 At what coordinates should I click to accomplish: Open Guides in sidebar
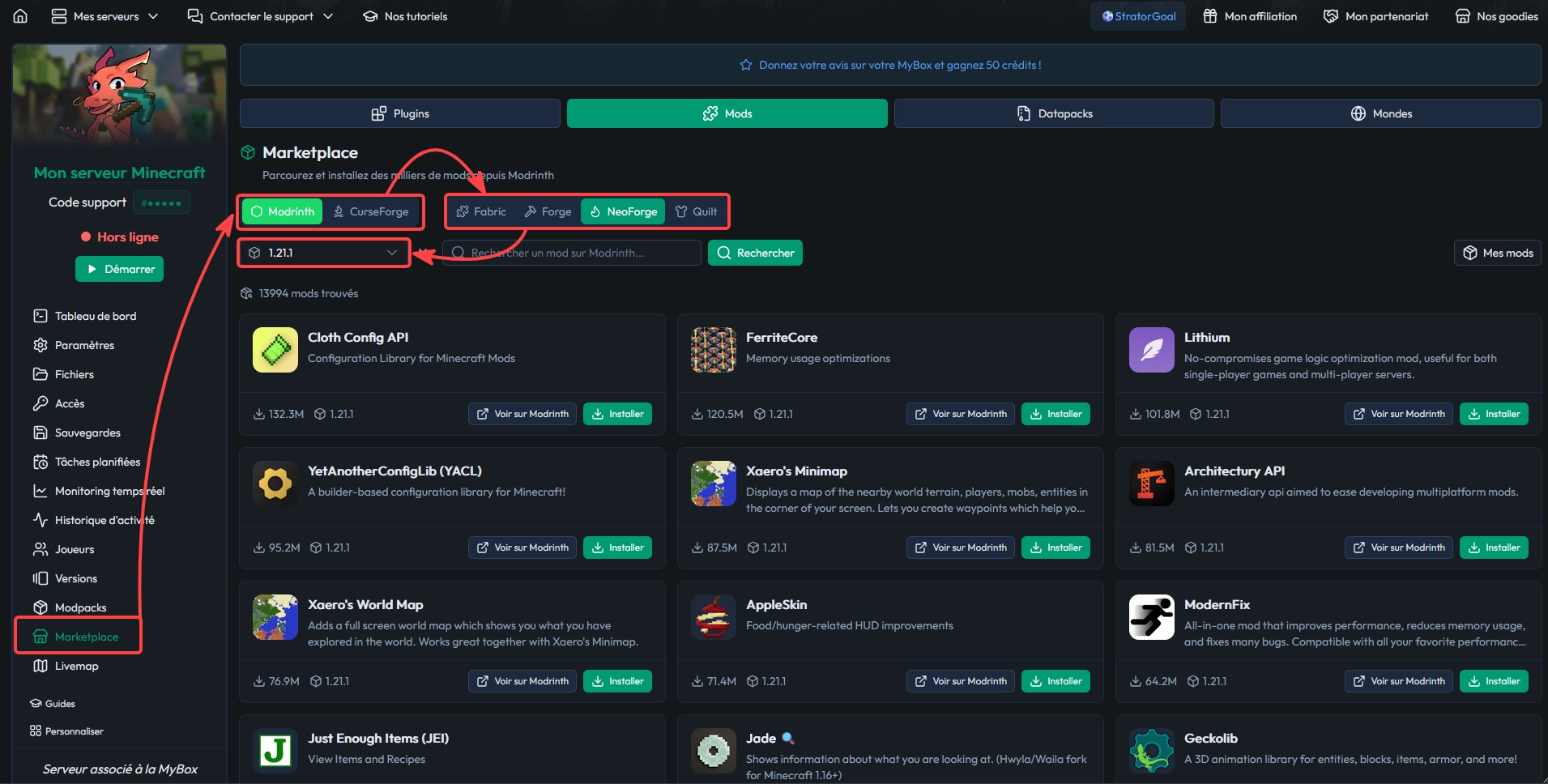coord(53,704)
